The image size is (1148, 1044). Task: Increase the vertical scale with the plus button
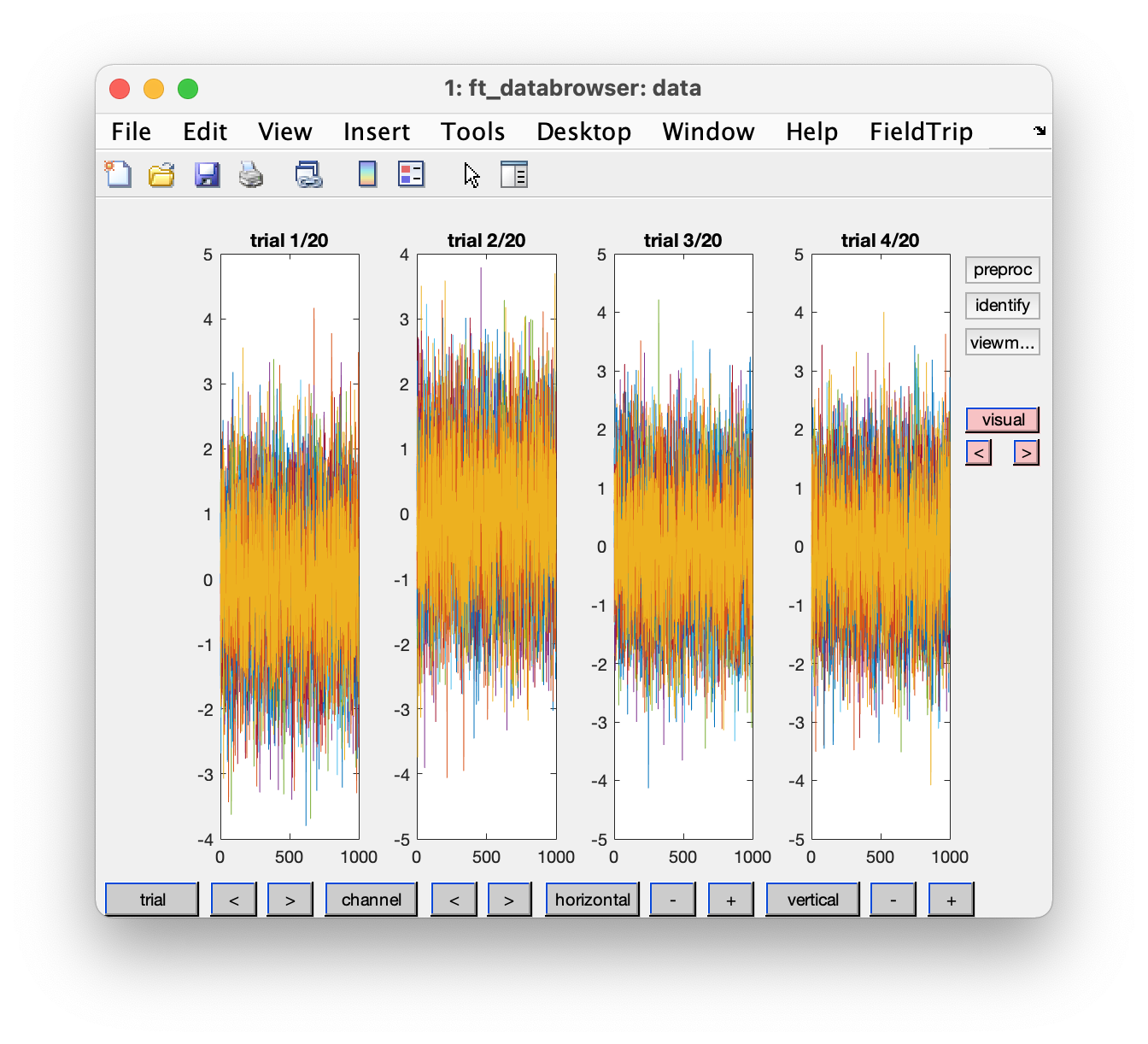pyautogui.click(x=951, y=899)
